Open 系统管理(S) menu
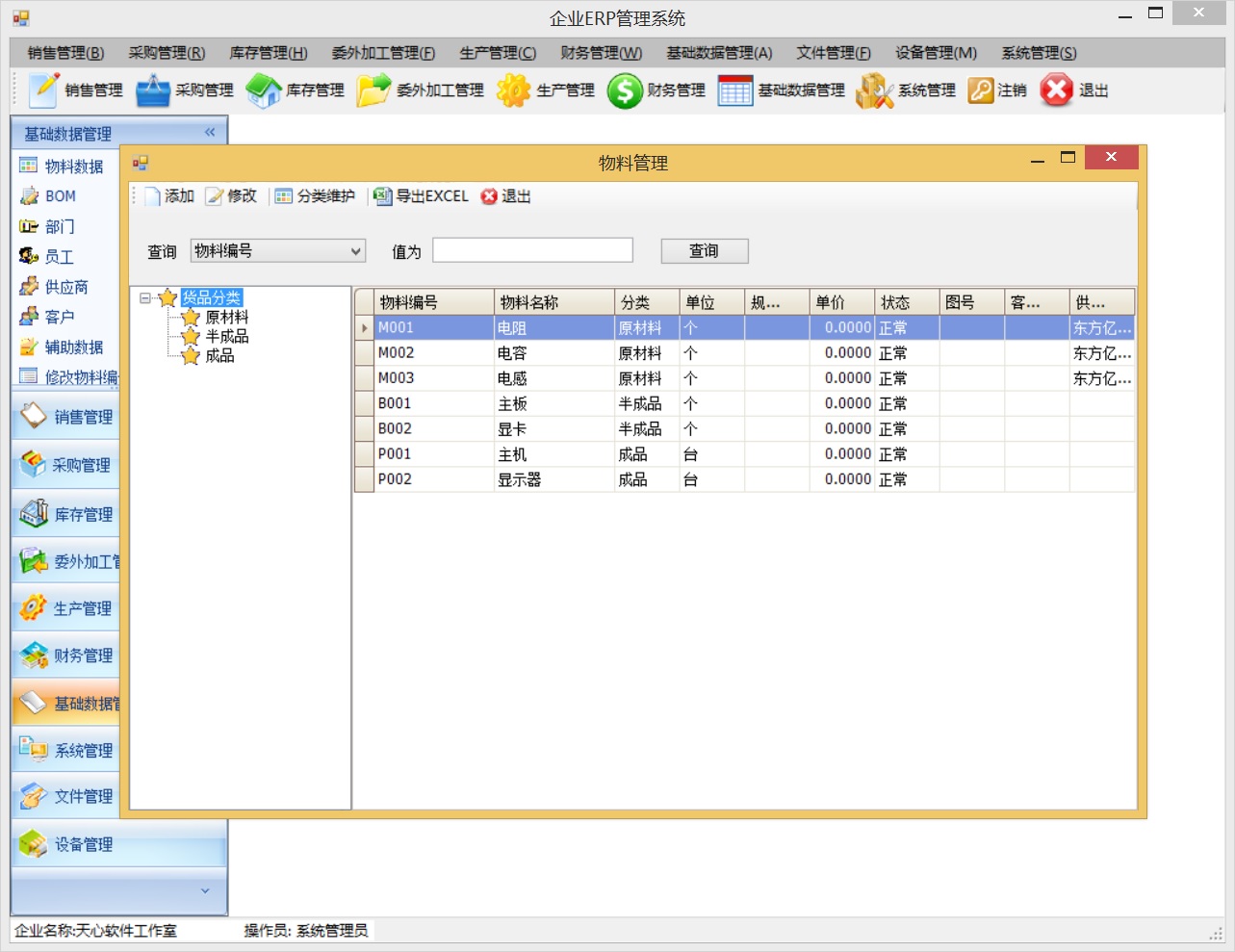The image size is (1235, 952). (1039, 53)
